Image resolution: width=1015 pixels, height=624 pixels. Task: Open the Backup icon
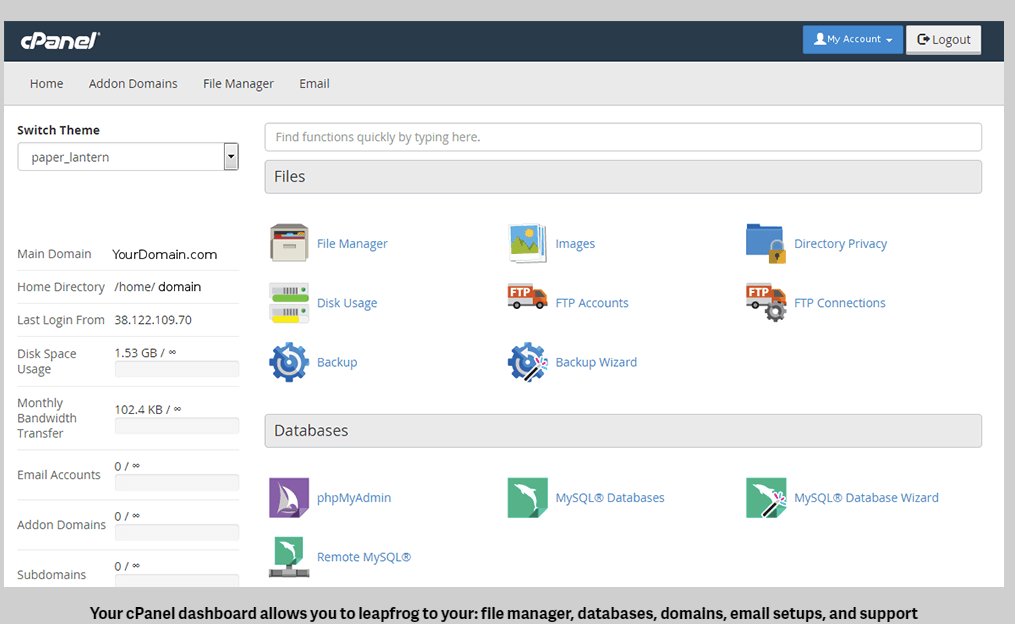(x=289, y=362)
